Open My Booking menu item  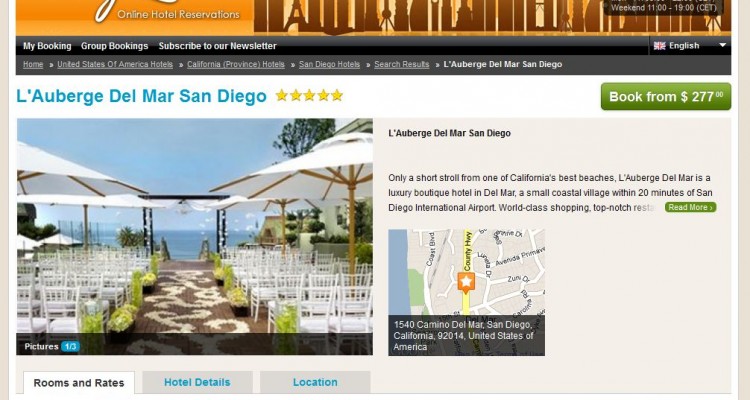pyautogui.click(x=47, y=46)
